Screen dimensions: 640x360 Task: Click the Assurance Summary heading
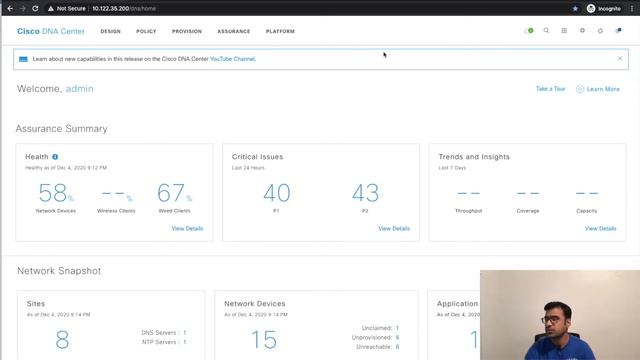(62, 129)
